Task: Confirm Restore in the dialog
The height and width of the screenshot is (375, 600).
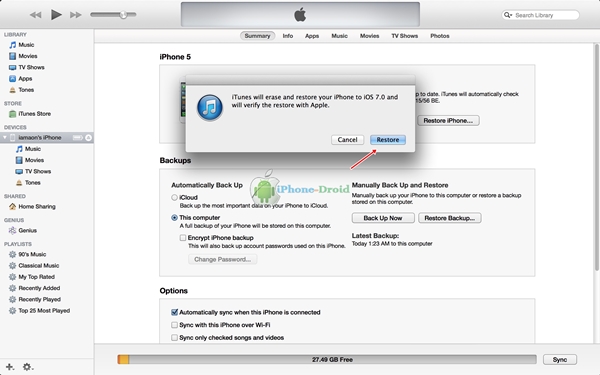Action: (388, 140)
